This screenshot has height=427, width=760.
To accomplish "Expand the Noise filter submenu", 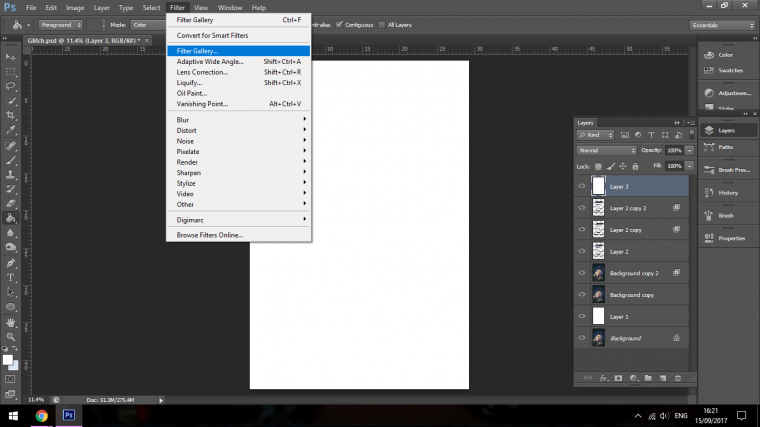I will 238,141.
